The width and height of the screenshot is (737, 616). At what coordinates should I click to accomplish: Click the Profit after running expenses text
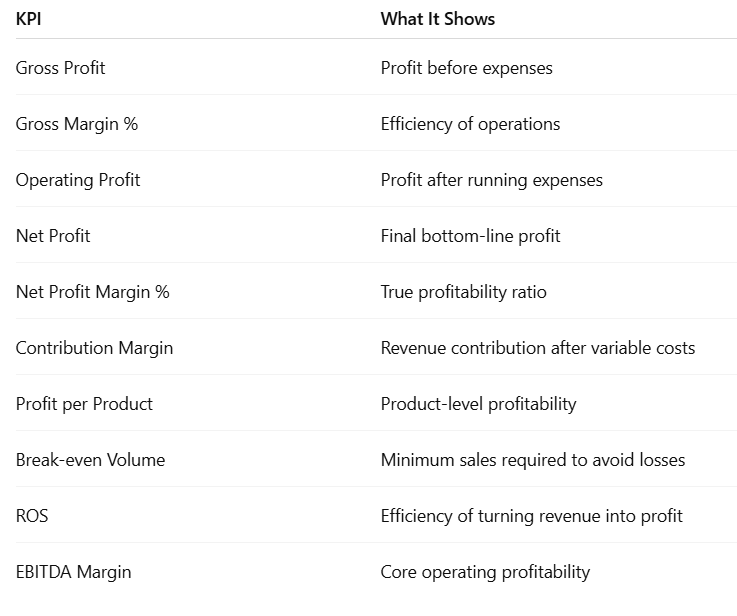pyautogui.click(x=491, y=180)
